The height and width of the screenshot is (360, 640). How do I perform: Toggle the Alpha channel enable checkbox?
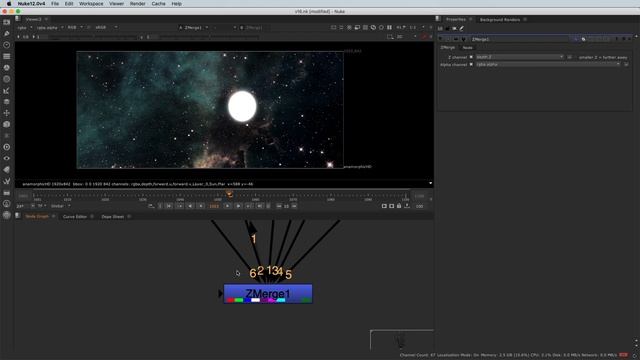[471, 64]
